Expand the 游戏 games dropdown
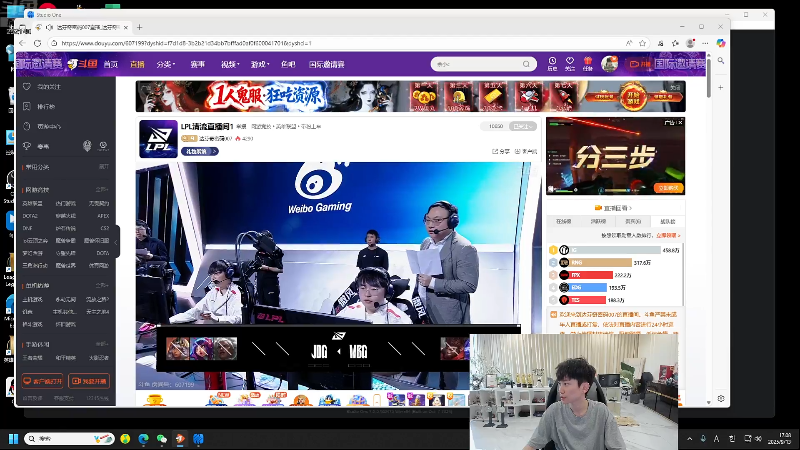The height and width of the screenshot is (450, 800). point(260,64)
